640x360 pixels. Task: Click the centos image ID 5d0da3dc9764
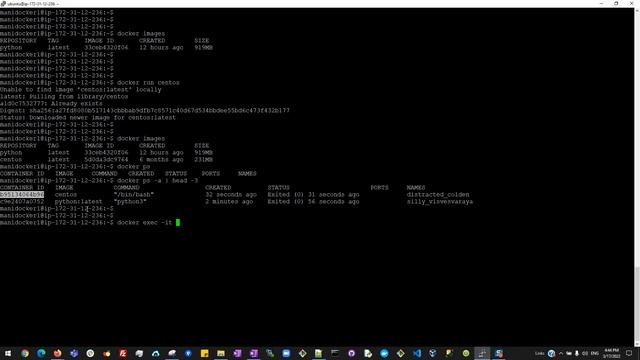(106, 160)
